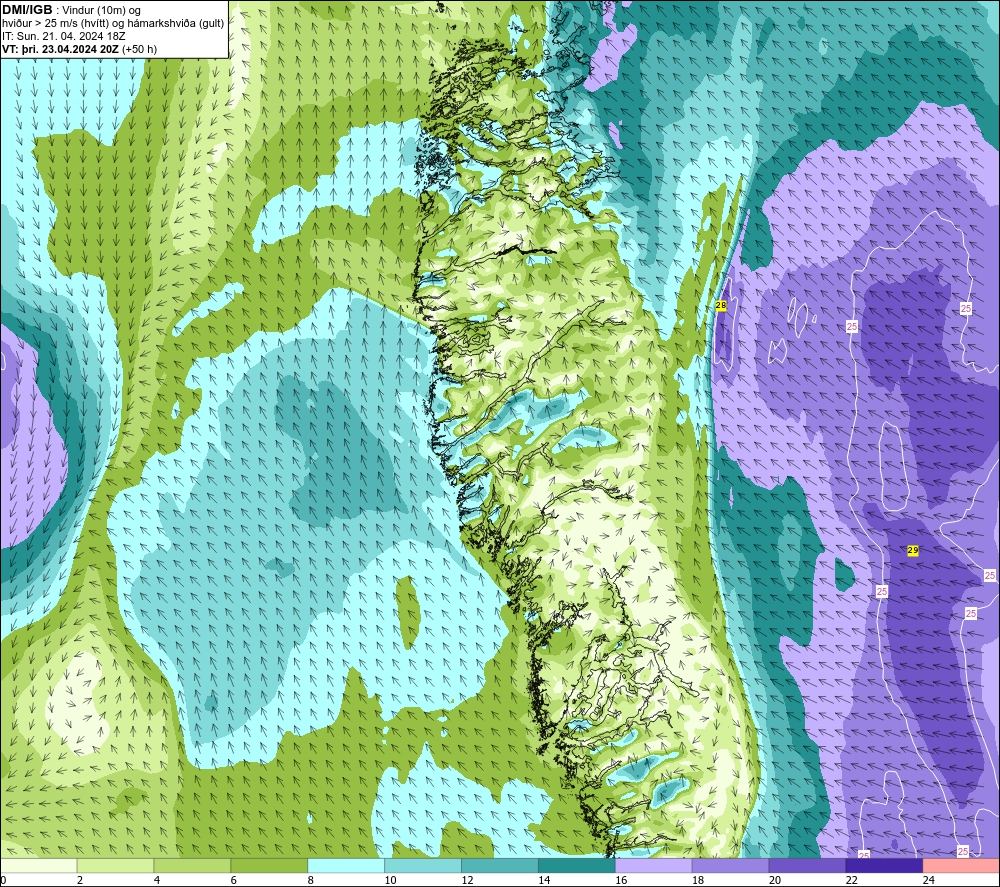Click the 'IT: Sun. 21. 04. 2024 18Z' line
Image resolution: width=1000 pixels, height=887 pixels.
pyautogui.click(x=64, y=36)
